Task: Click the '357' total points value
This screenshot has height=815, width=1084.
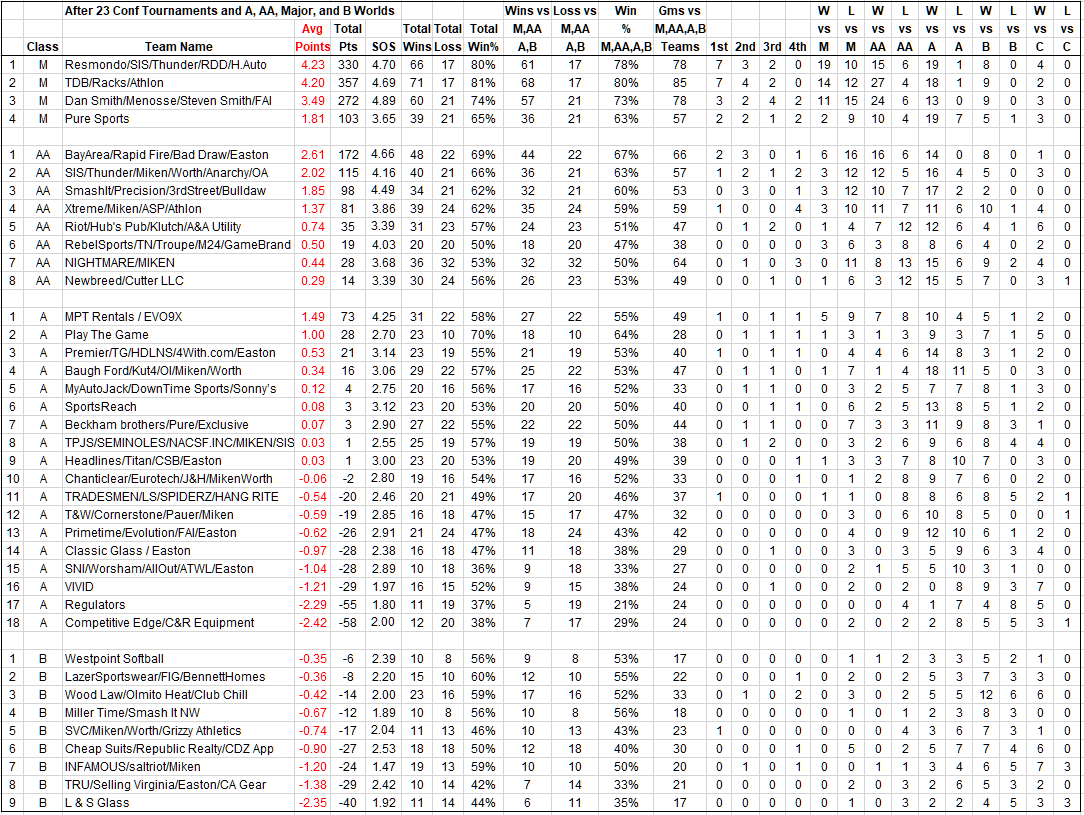Action: [x=348, y=83]
